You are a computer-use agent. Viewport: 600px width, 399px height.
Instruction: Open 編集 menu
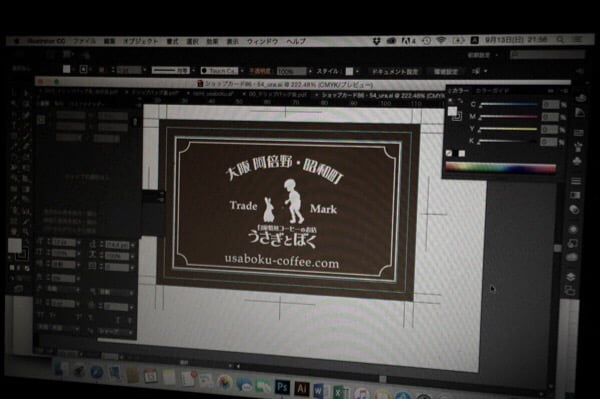click(109, 41)
